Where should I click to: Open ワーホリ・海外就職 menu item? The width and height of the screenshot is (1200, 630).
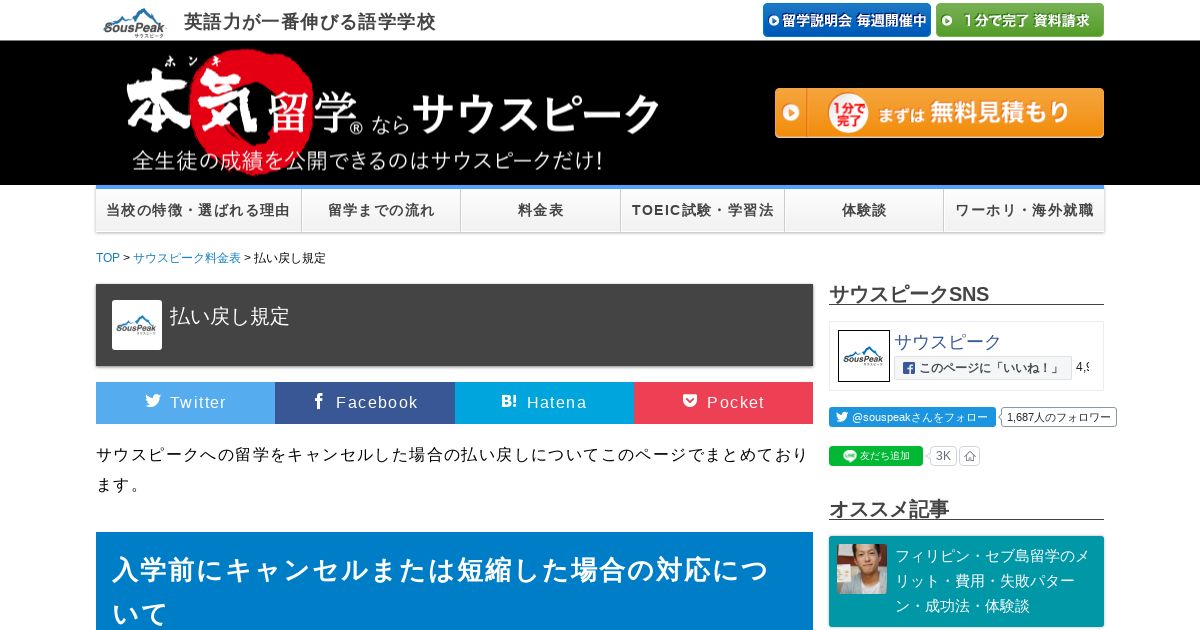(1024, 211)
